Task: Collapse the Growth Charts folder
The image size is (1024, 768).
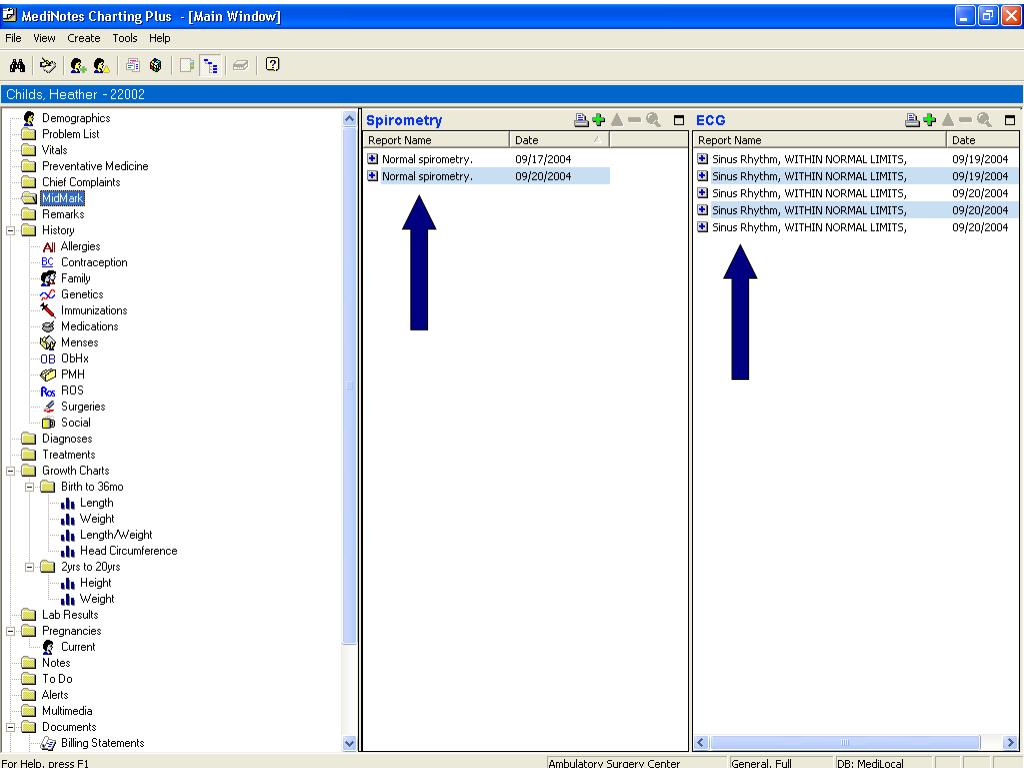Action: (x=10, y=471)
